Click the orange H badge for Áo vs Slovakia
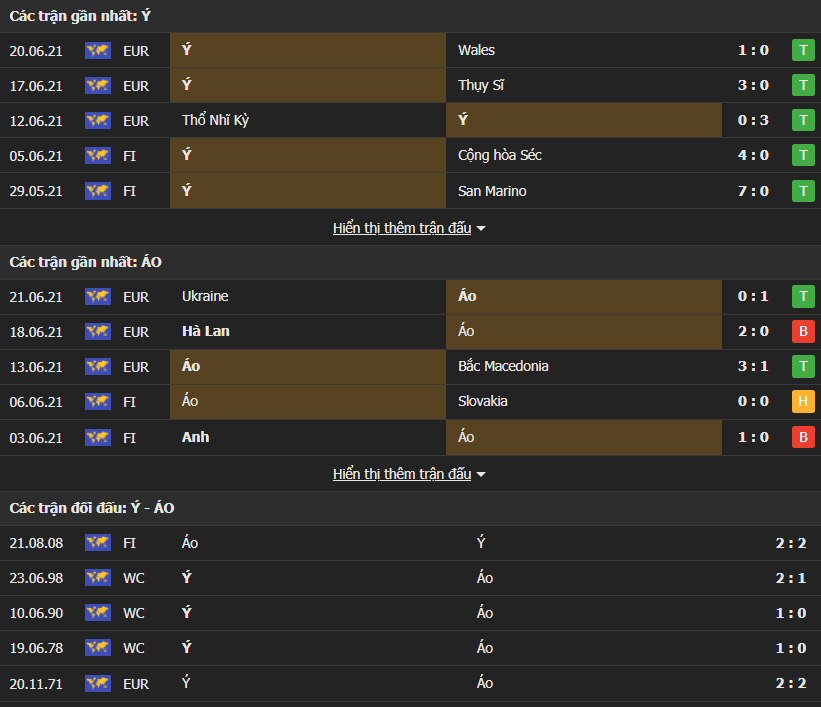This screenshot has width=821, height=707. 802,402
